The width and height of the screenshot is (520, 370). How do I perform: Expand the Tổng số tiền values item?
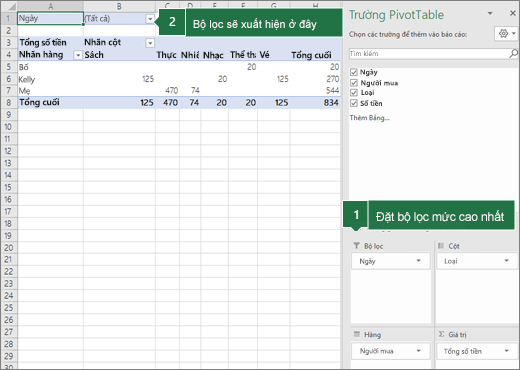point(506,351)
